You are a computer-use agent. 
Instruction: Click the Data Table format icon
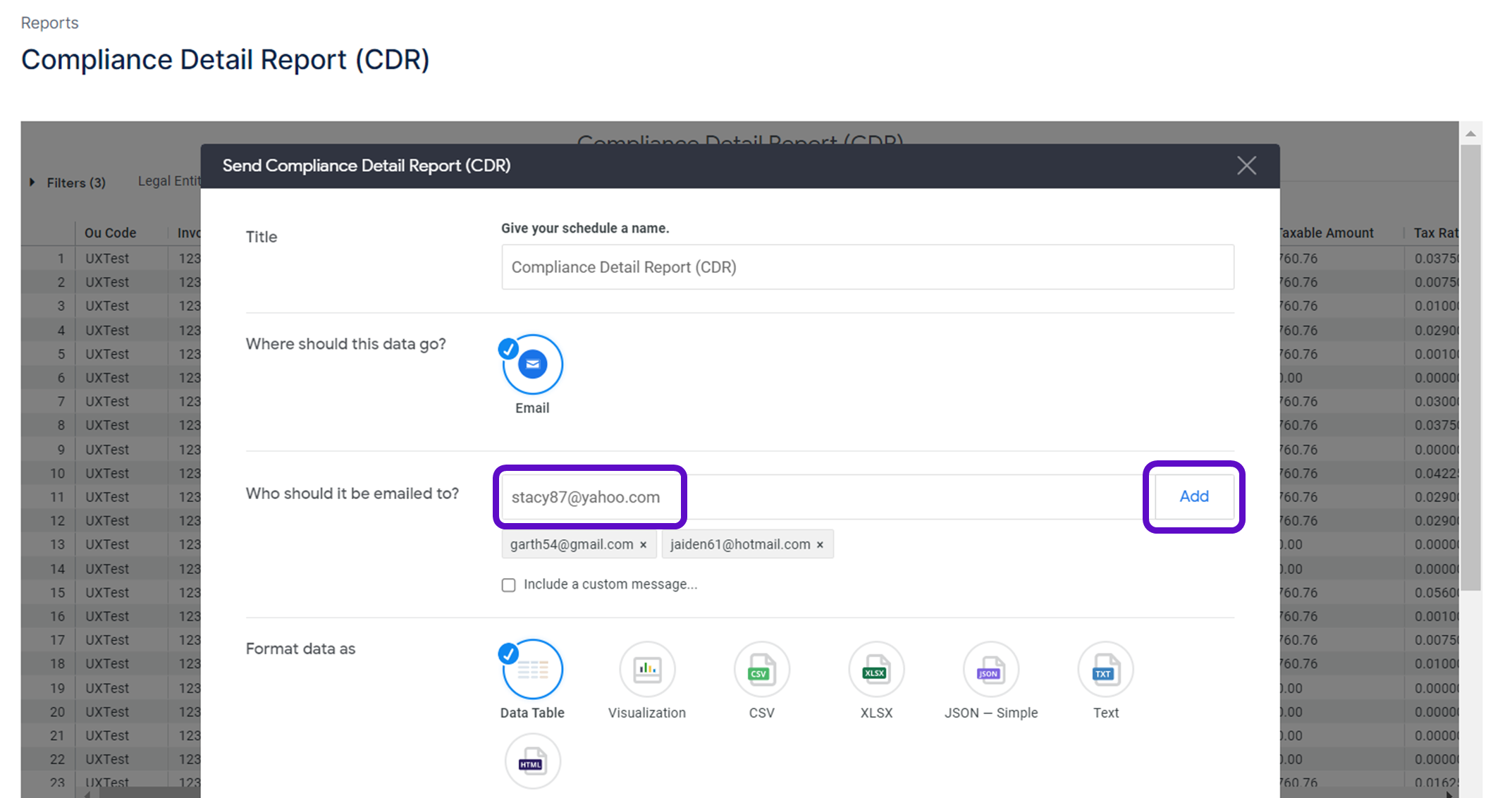532,670
